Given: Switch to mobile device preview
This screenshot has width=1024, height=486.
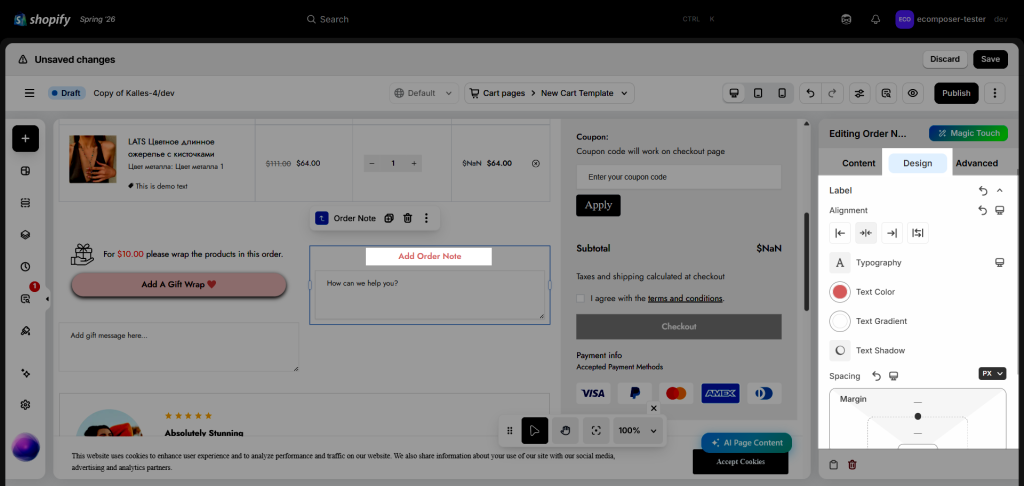Looking at the screenshot, I should pos(782,93).
